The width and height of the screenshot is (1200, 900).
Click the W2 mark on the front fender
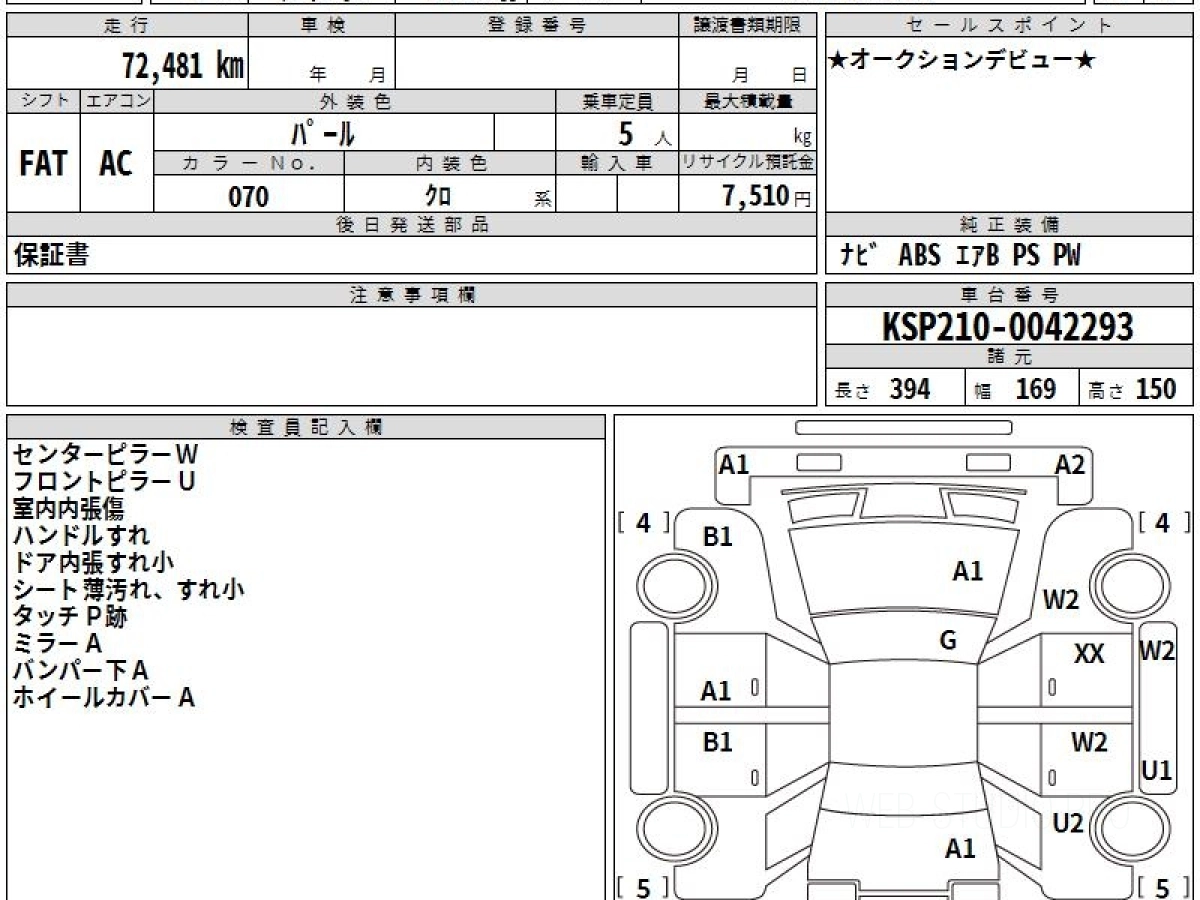tap(1061, 600)
